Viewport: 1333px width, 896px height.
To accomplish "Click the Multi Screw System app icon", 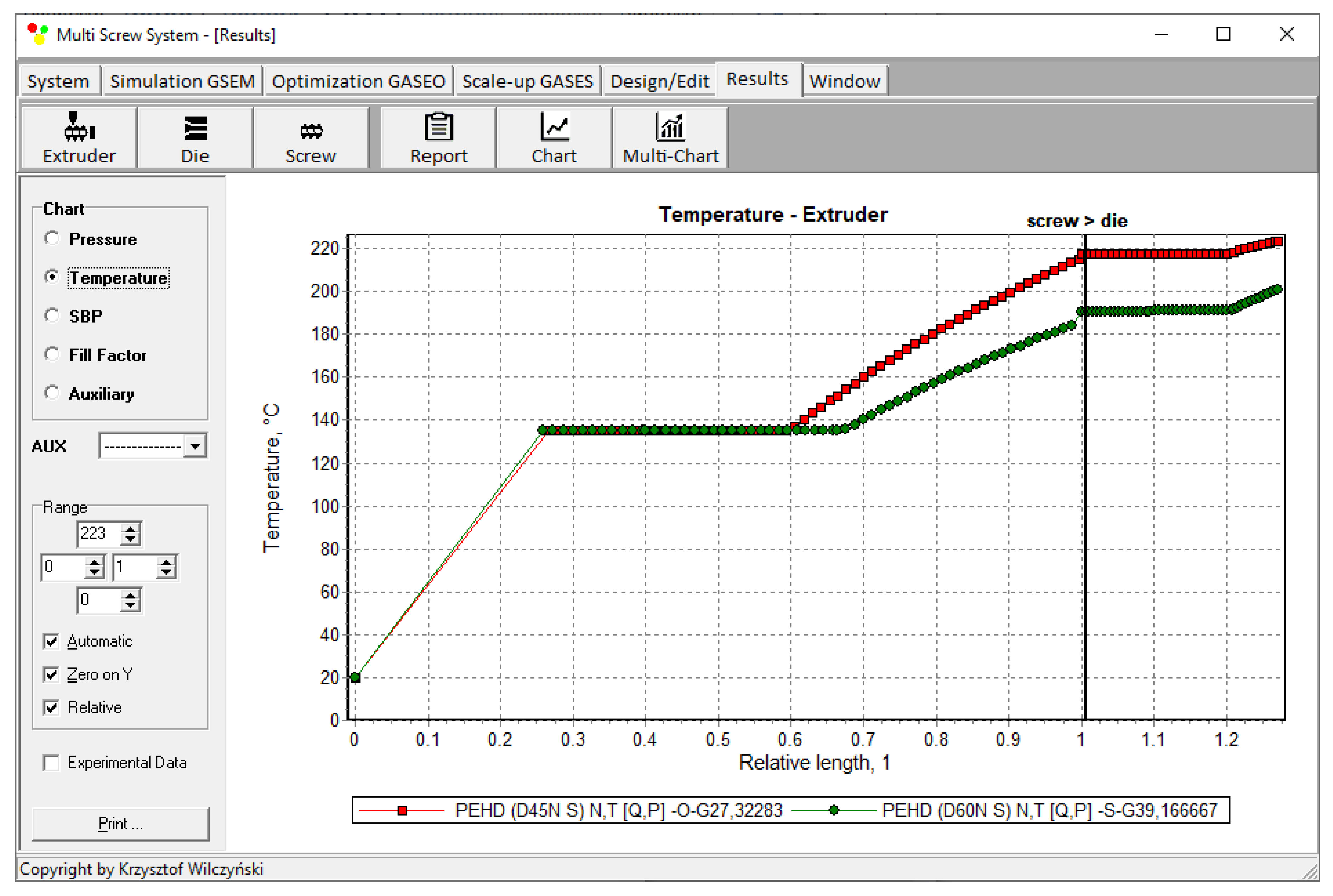I will [38, 34].
